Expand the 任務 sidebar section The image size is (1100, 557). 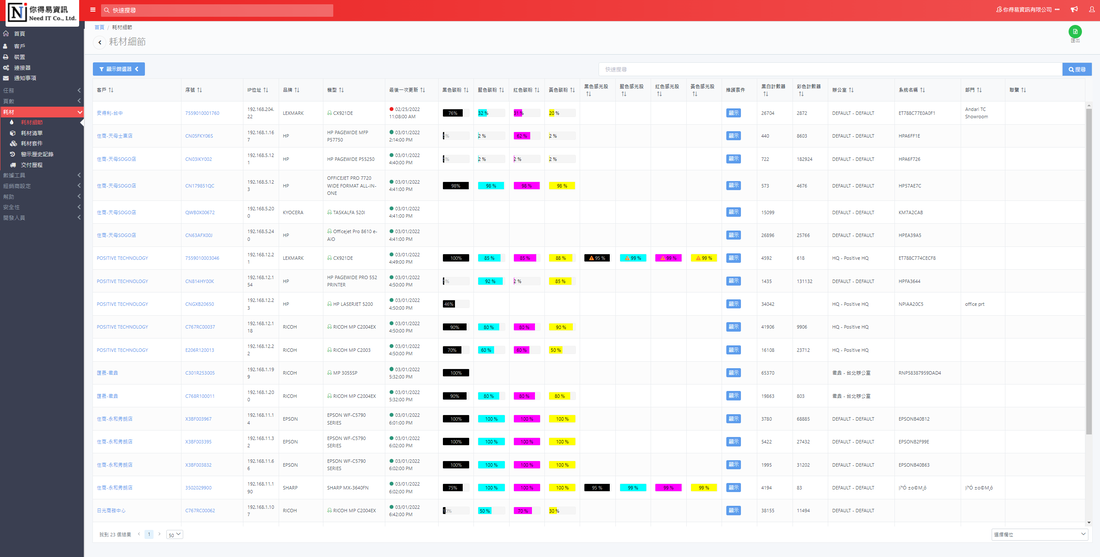[x=41, y=90]
